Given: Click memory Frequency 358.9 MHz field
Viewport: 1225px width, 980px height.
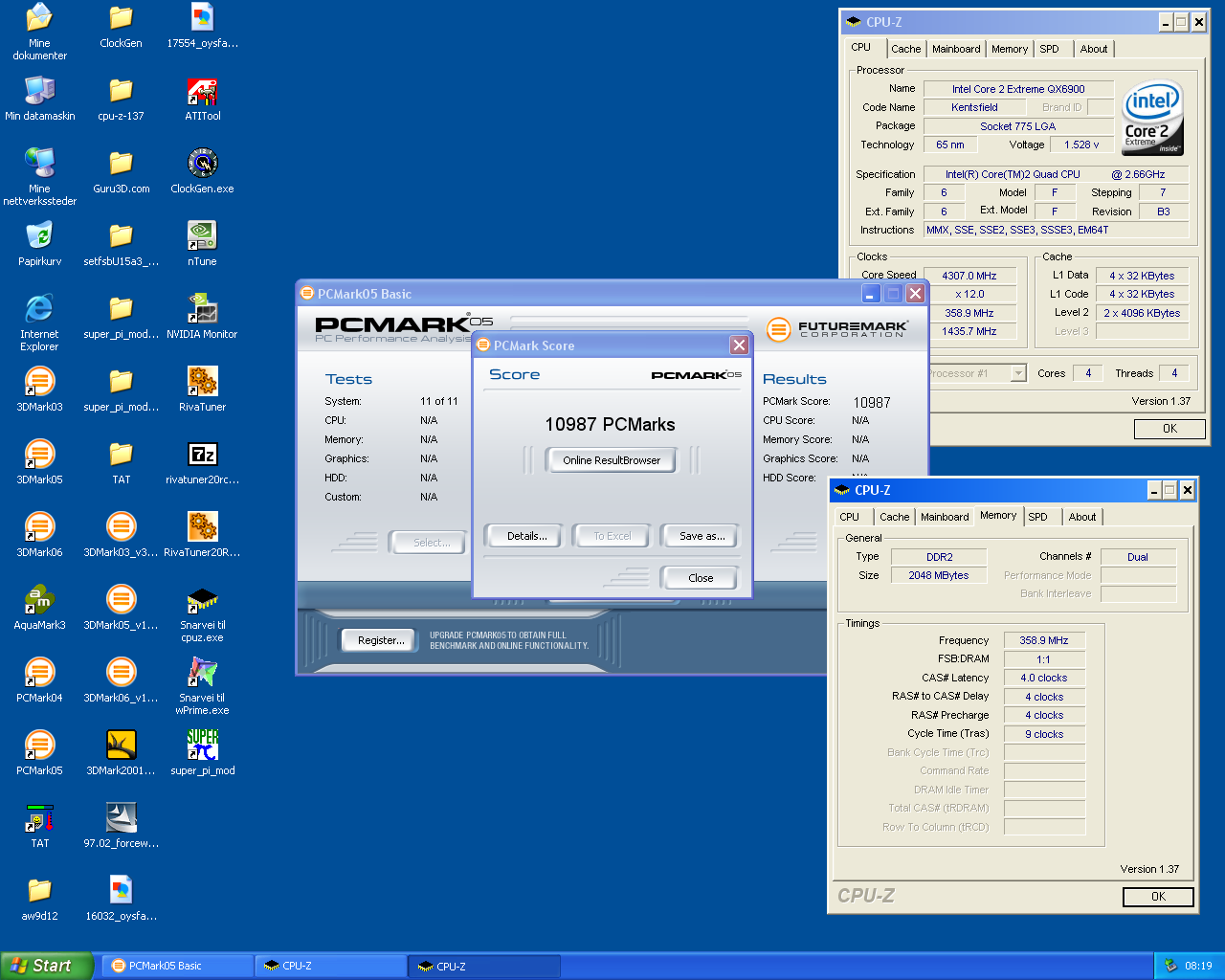Looking at the screenshot, I should click(x=1043, y=640).
